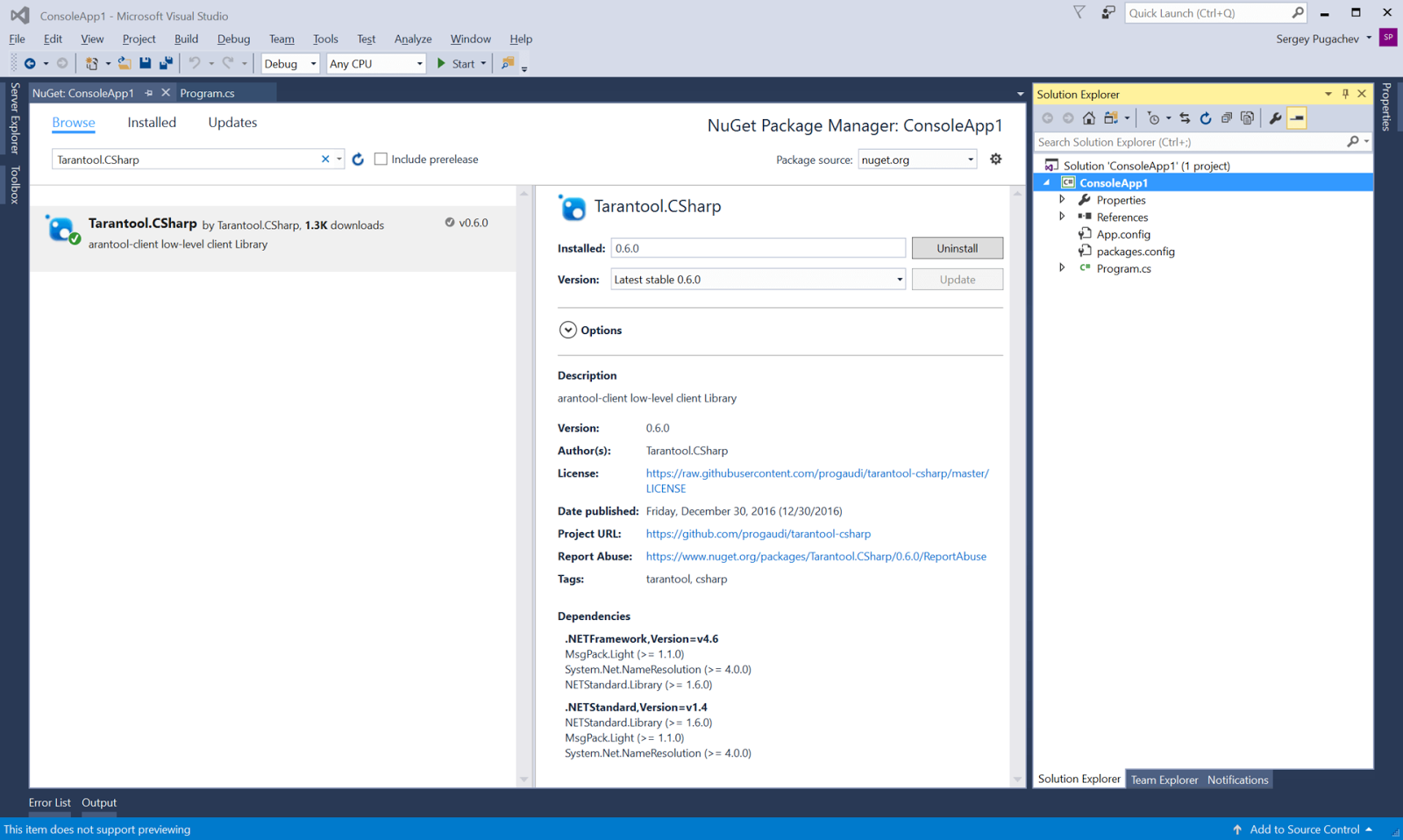Open the Package source dropdown
The height and width of the screenshot is (840, 1403).
(x=917, y=160)
